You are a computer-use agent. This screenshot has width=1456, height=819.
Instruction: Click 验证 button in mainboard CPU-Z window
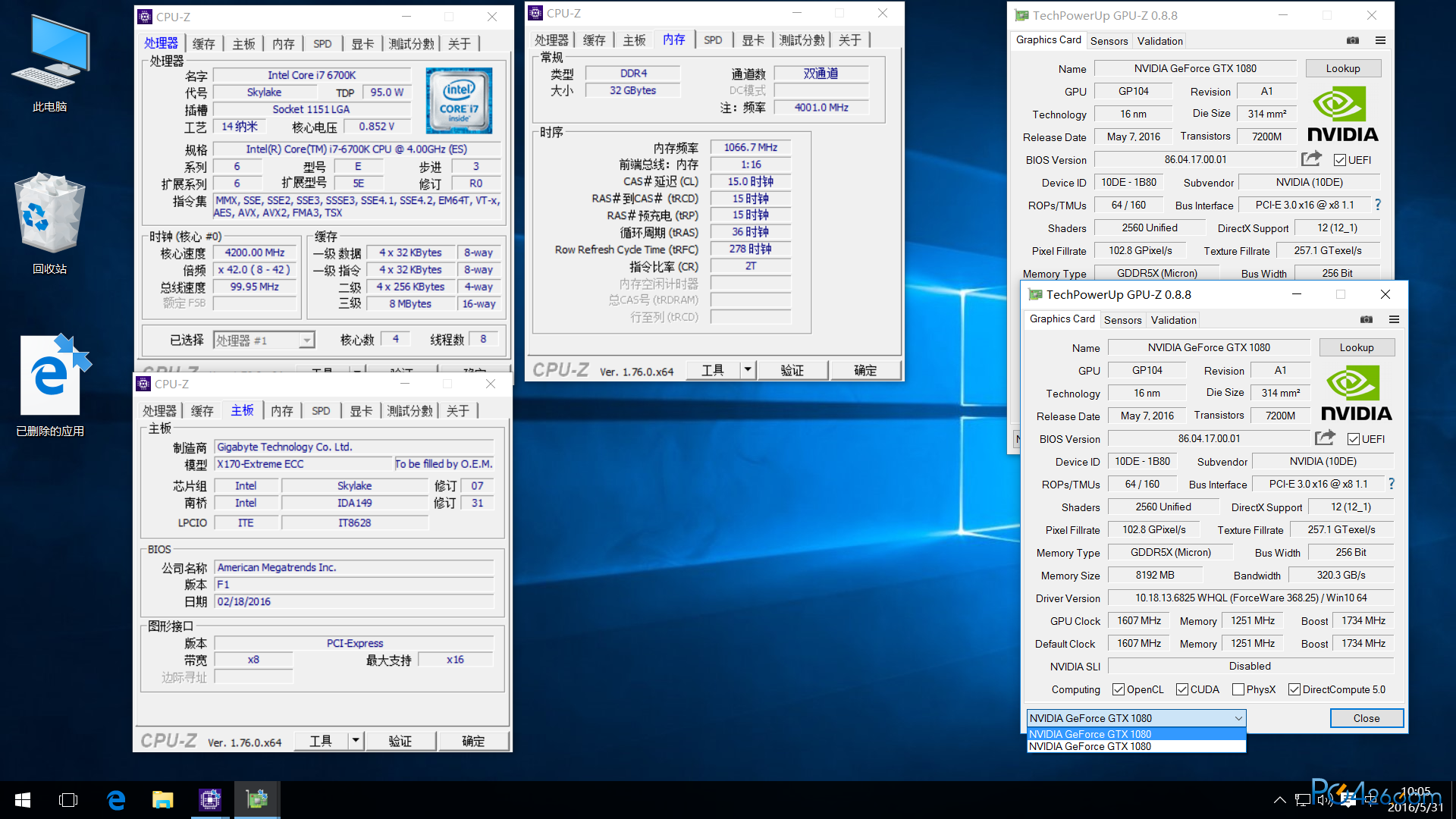click(x=400, y=741)
